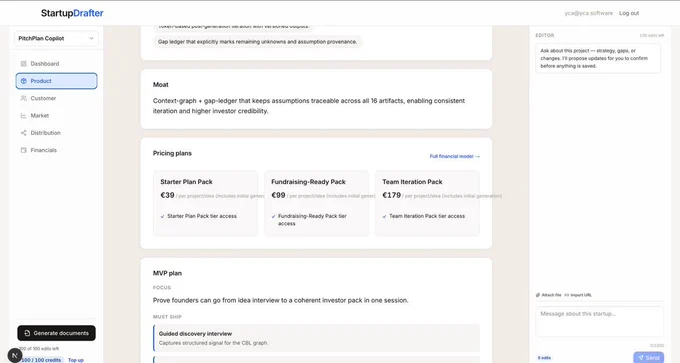Click the €99 price text
680x363 pixels.
point(278,195)
